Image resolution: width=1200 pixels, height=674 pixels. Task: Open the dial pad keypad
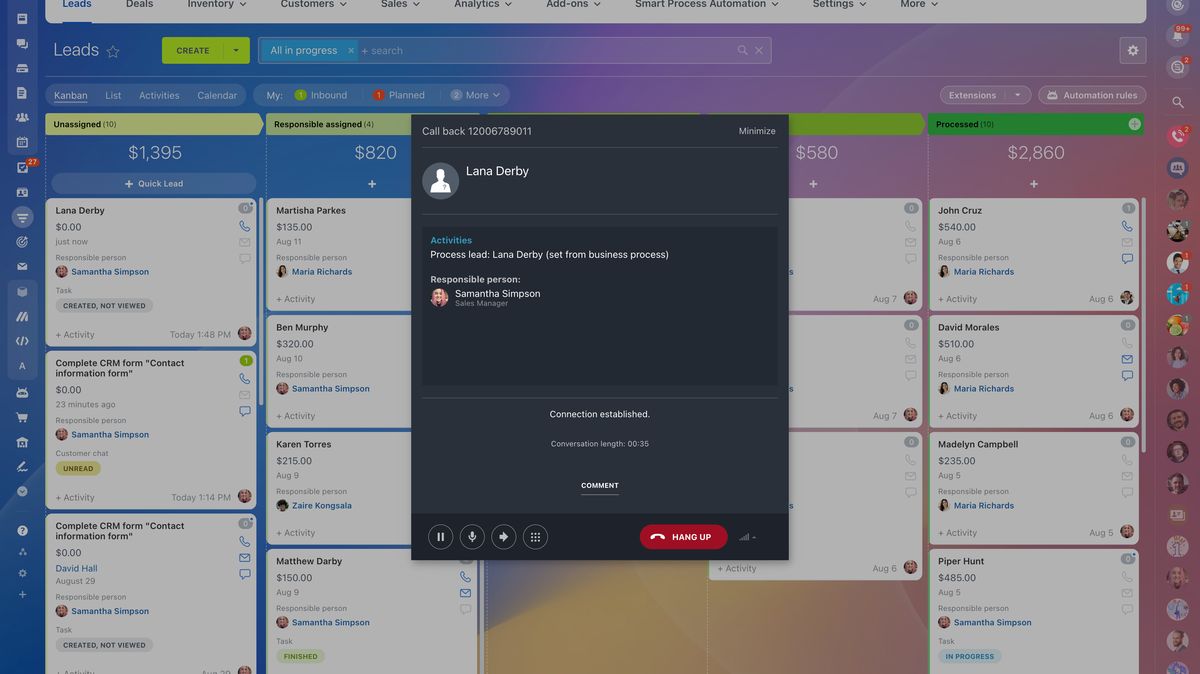[x=535, y=537]
